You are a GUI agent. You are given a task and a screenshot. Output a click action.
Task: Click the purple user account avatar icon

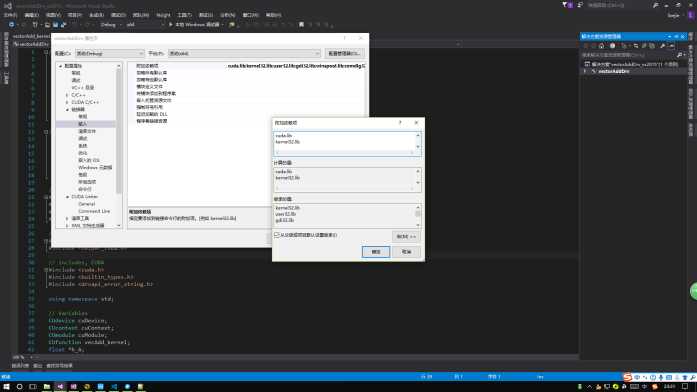coord(691,15)
